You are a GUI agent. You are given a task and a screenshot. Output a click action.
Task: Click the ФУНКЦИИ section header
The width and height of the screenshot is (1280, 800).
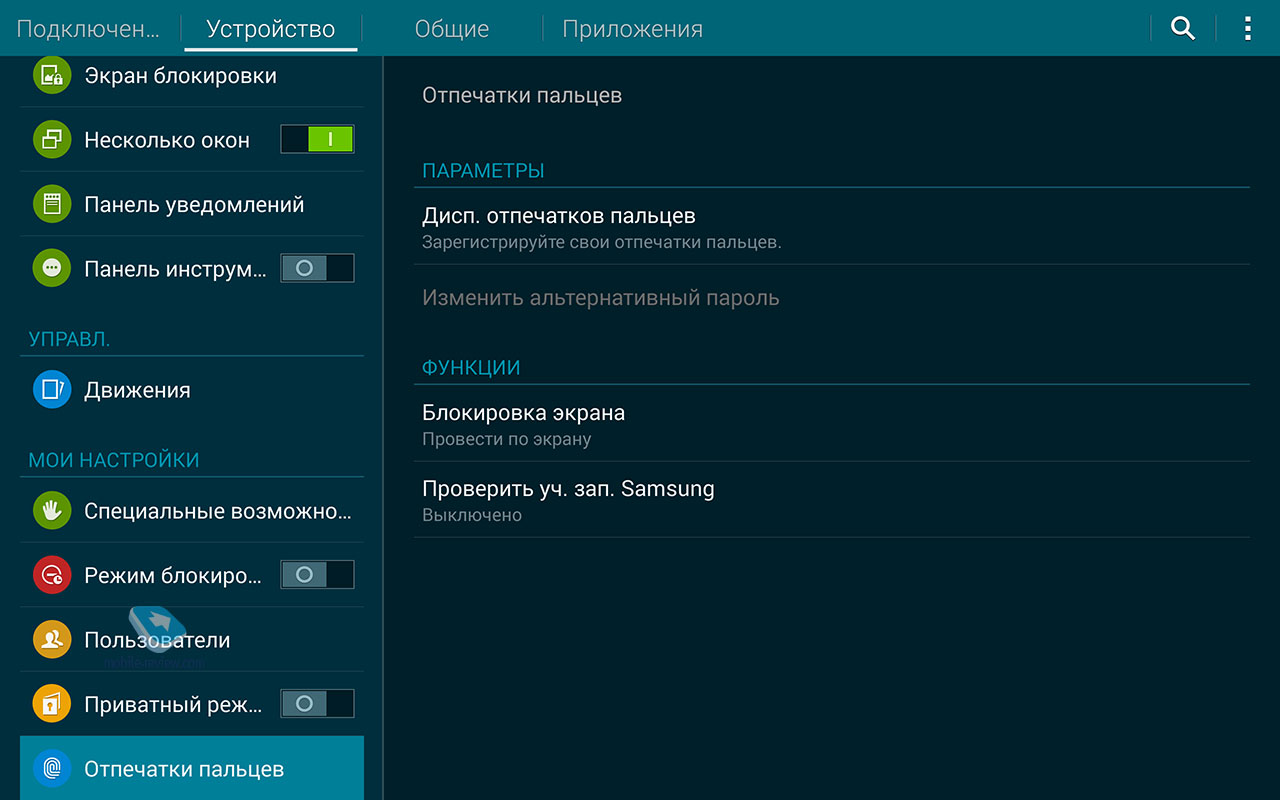471,368
